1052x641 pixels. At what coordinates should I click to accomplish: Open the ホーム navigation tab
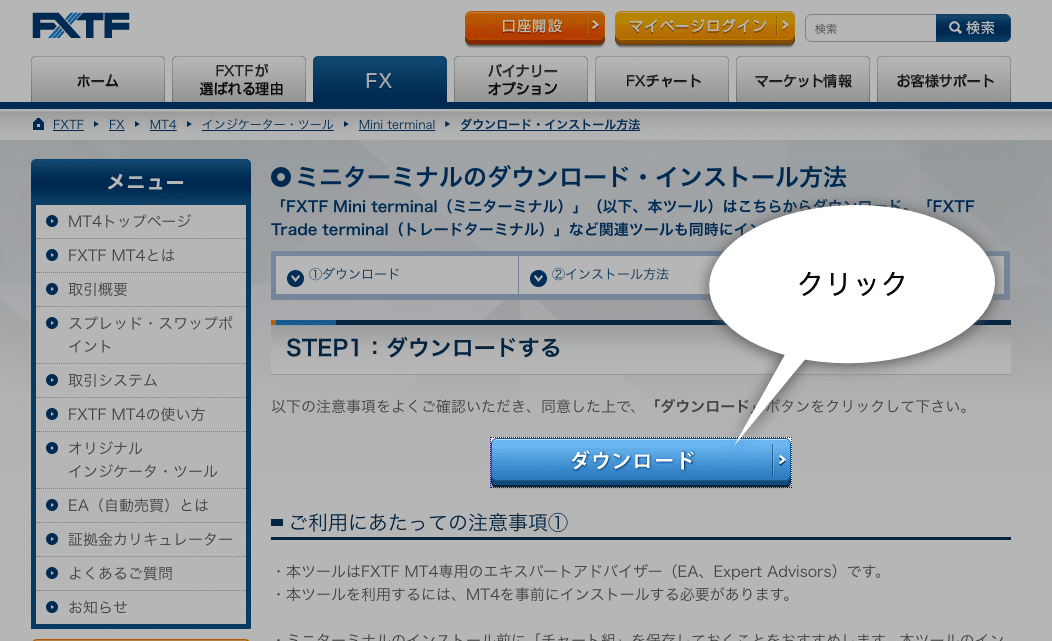click(98, 80)
